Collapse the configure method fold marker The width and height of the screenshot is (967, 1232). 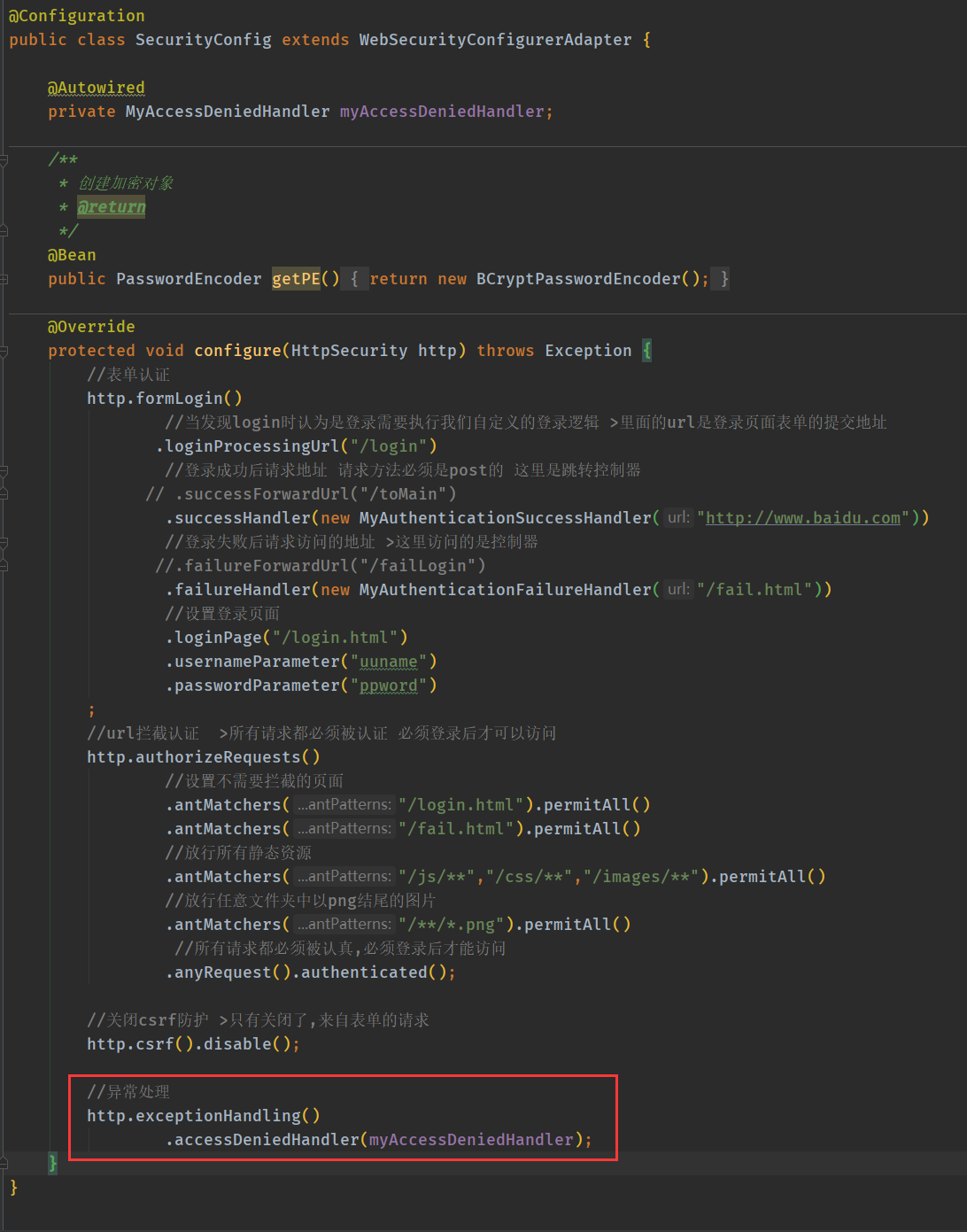pyautogui.click(x=4, y=351)
